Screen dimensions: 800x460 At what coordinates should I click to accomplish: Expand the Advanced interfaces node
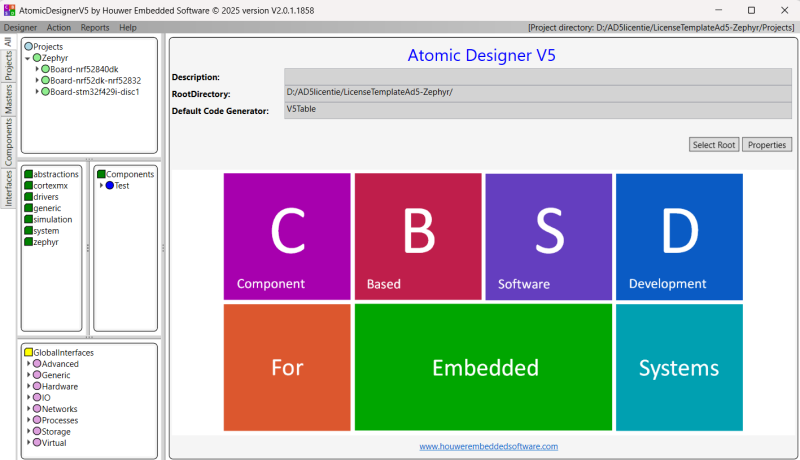[x=29, y=364]
